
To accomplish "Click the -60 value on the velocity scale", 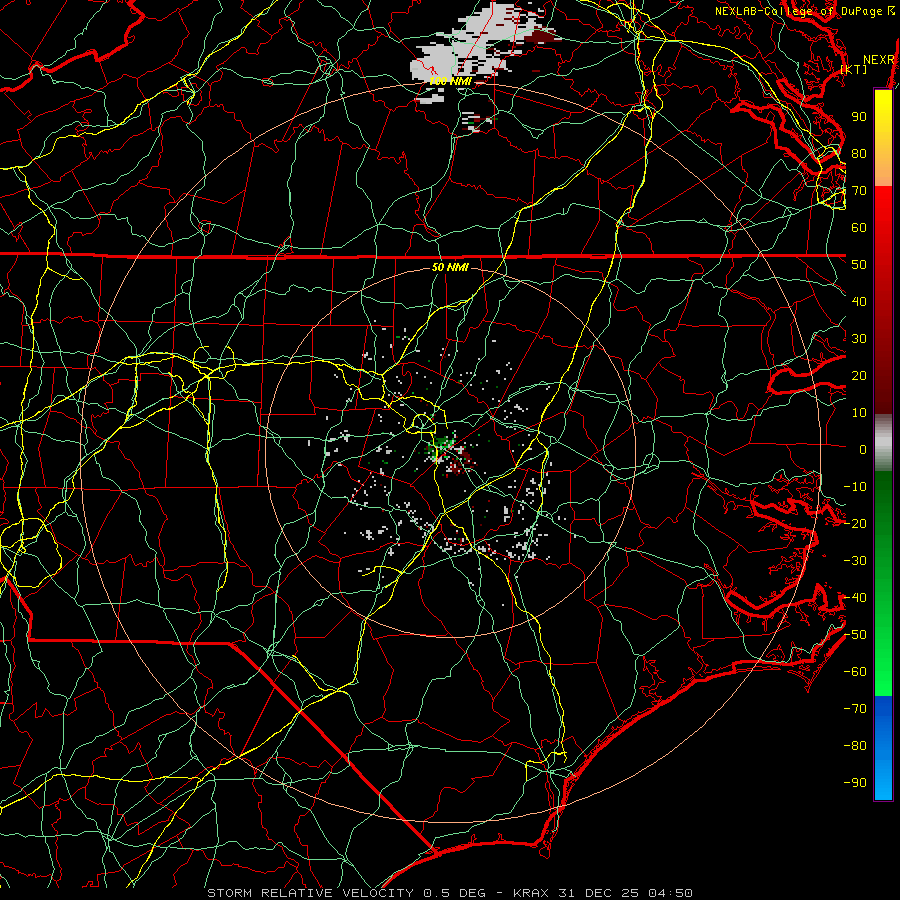I will tap(855, 672).
